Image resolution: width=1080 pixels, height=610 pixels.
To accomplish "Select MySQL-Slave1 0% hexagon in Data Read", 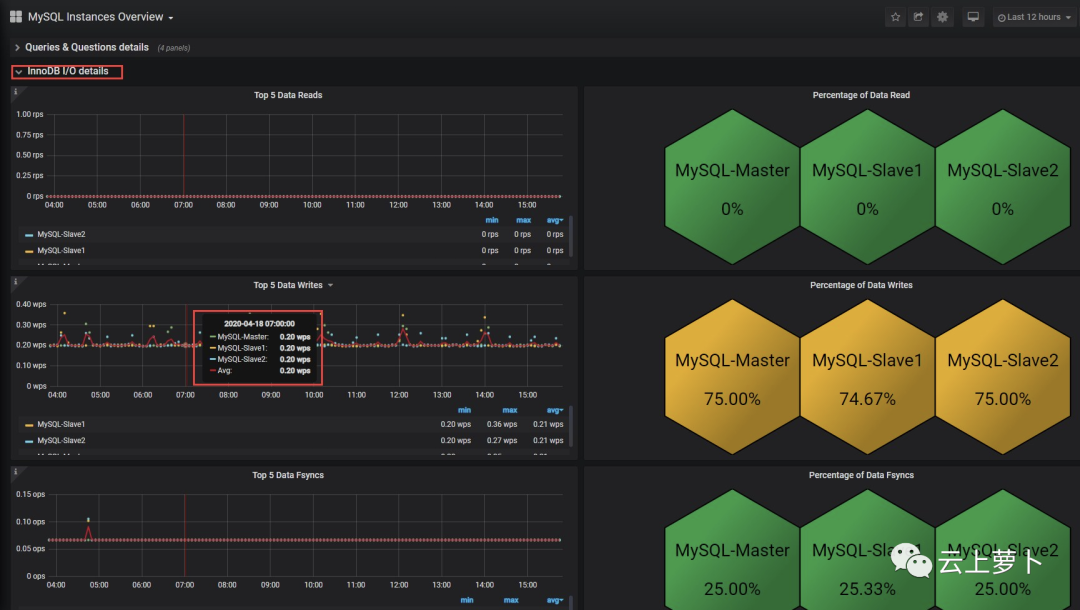I will click(x=867, y=187).
